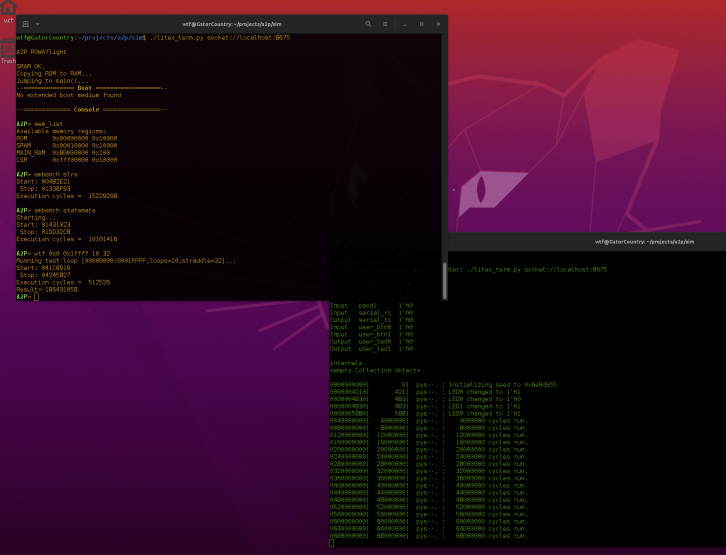
Task: Click the 'membench statemate' command line
Action: 64,210
